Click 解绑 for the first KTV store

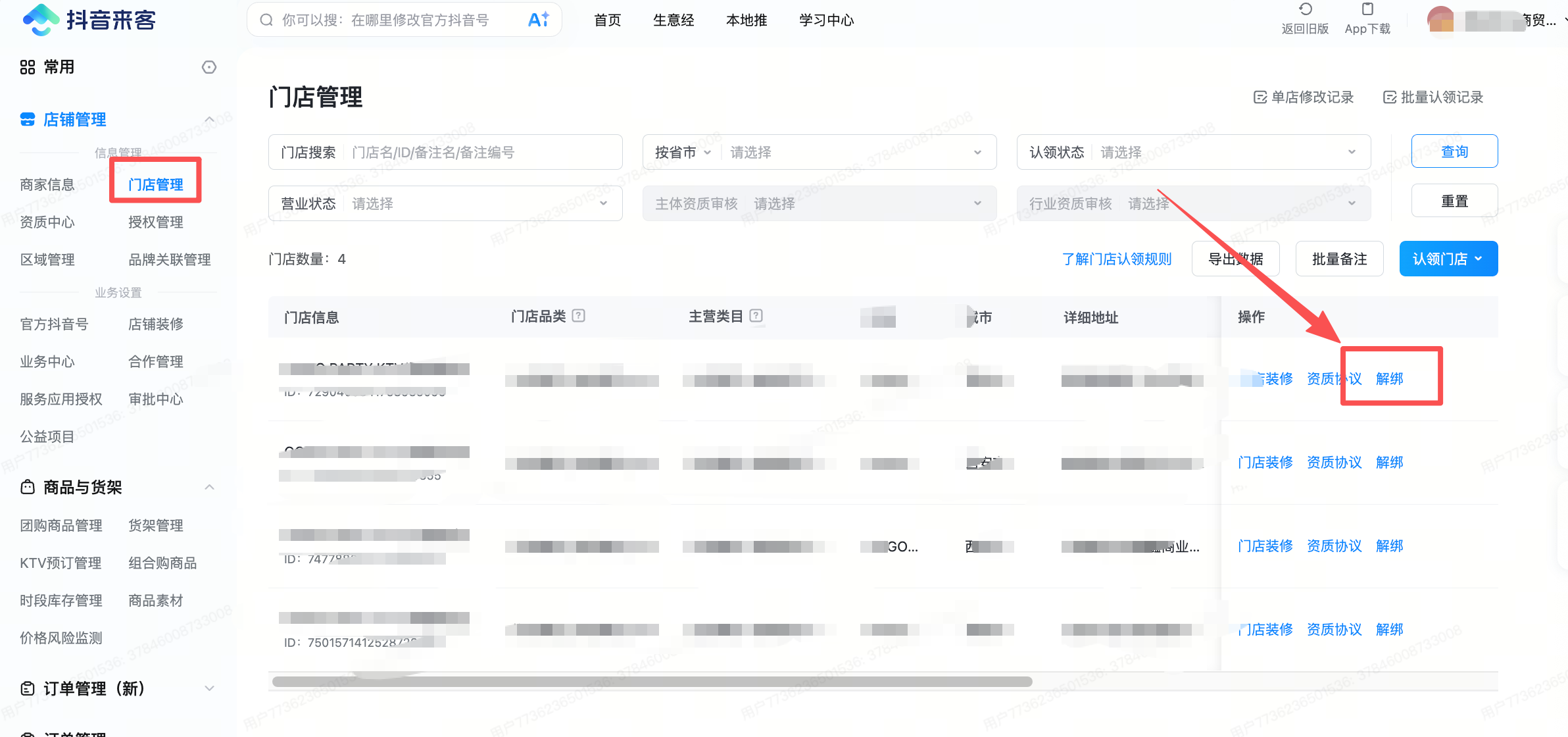click(1389, 379)
